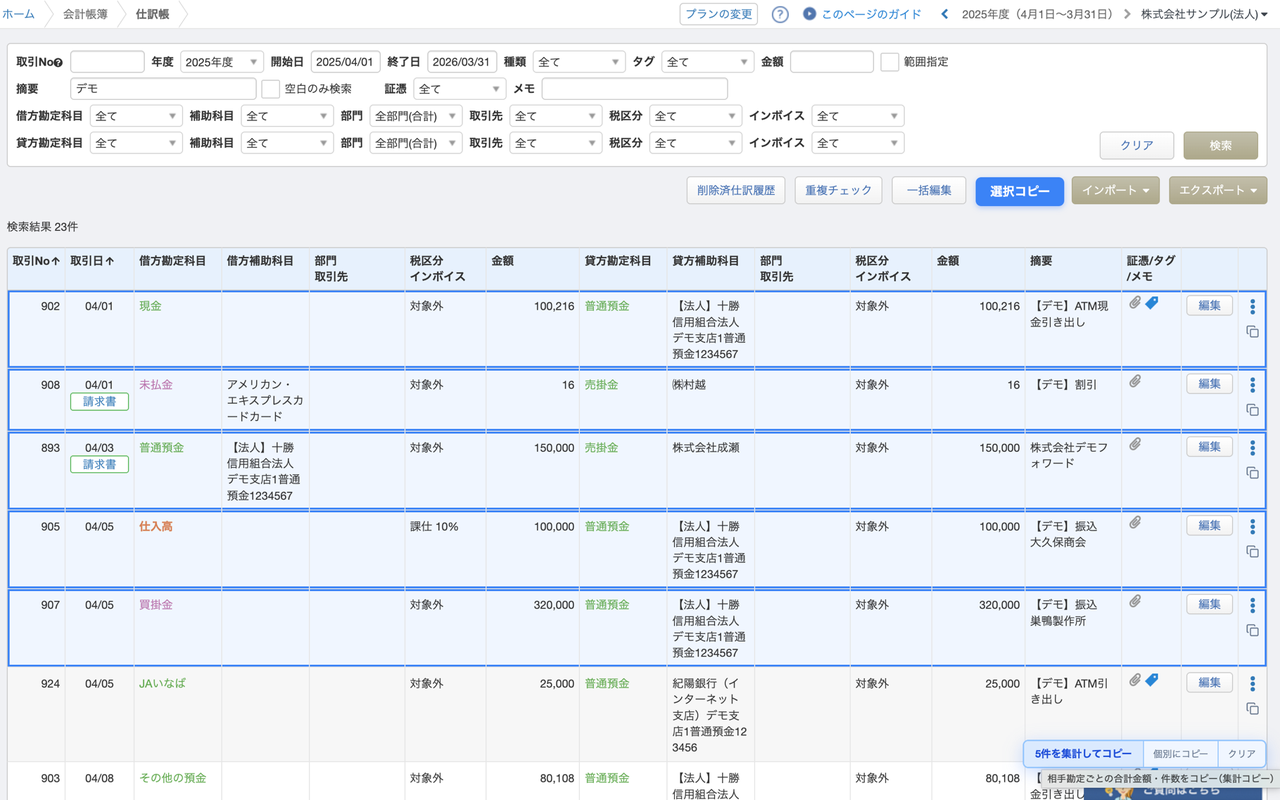This screenshot has width=1280, height=800.
Task: Click the tag icon on entry 924
Action: (x=1152, y=680)
